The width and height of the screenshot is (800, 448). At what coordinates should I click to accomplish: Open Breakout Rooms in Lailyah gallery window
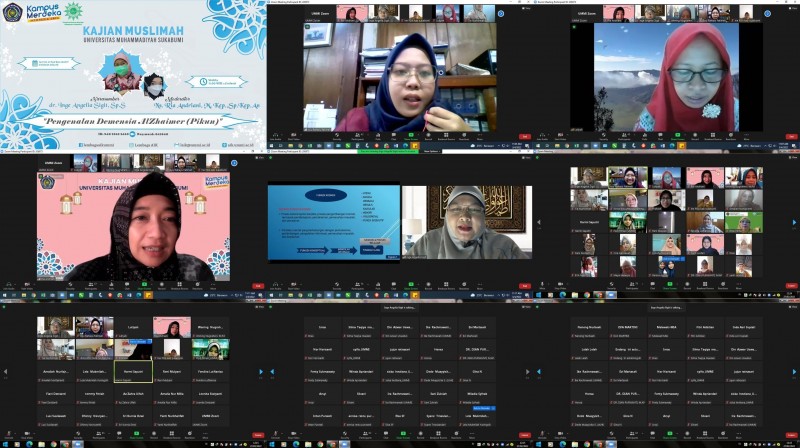pos(172,435)
